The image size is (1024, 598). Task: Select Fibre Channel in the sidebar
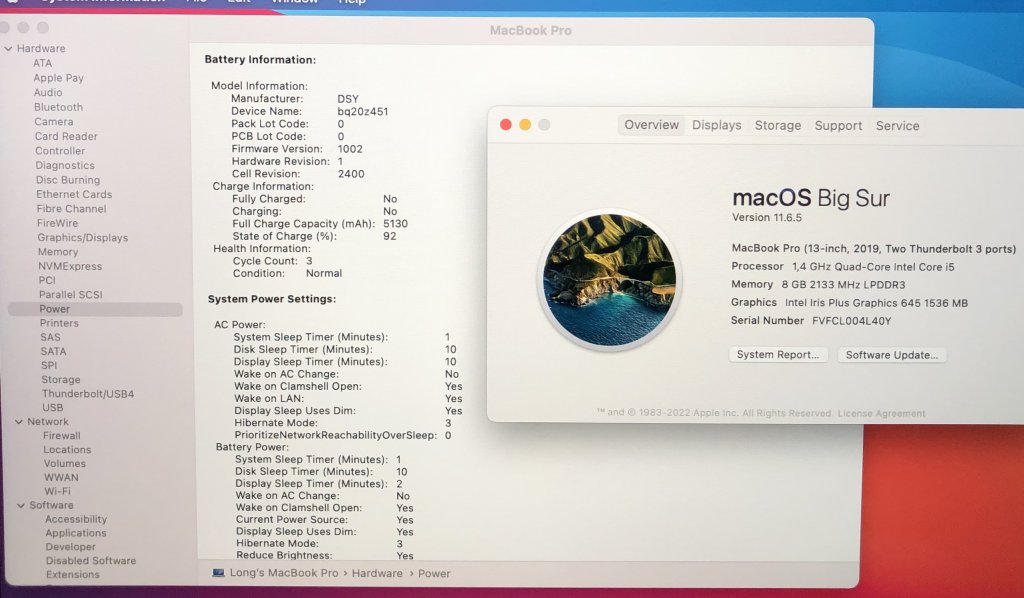tap(71, 209)
